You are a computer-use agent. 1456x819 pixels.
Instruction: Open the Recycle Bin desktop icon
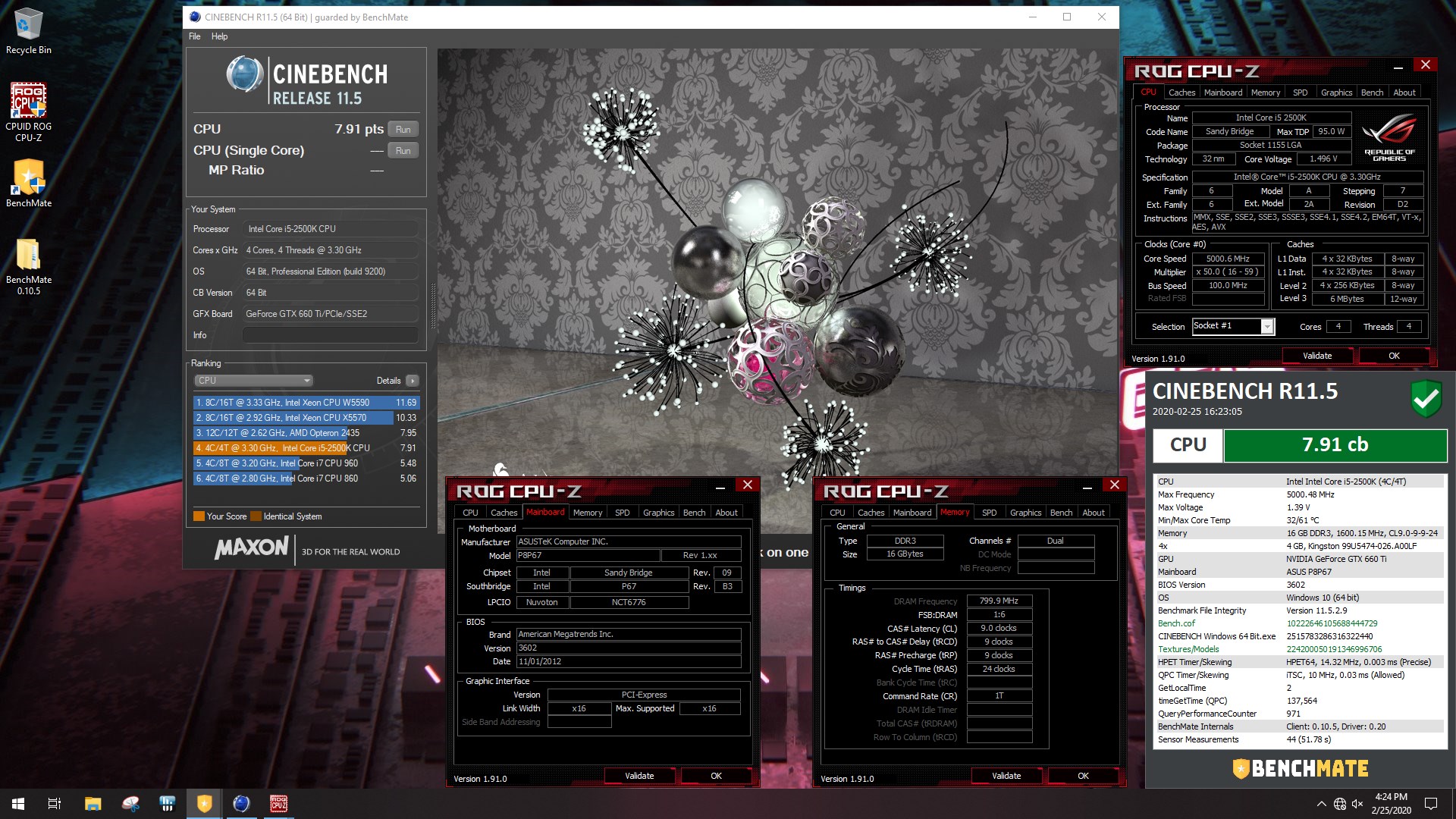coord(28,32)
